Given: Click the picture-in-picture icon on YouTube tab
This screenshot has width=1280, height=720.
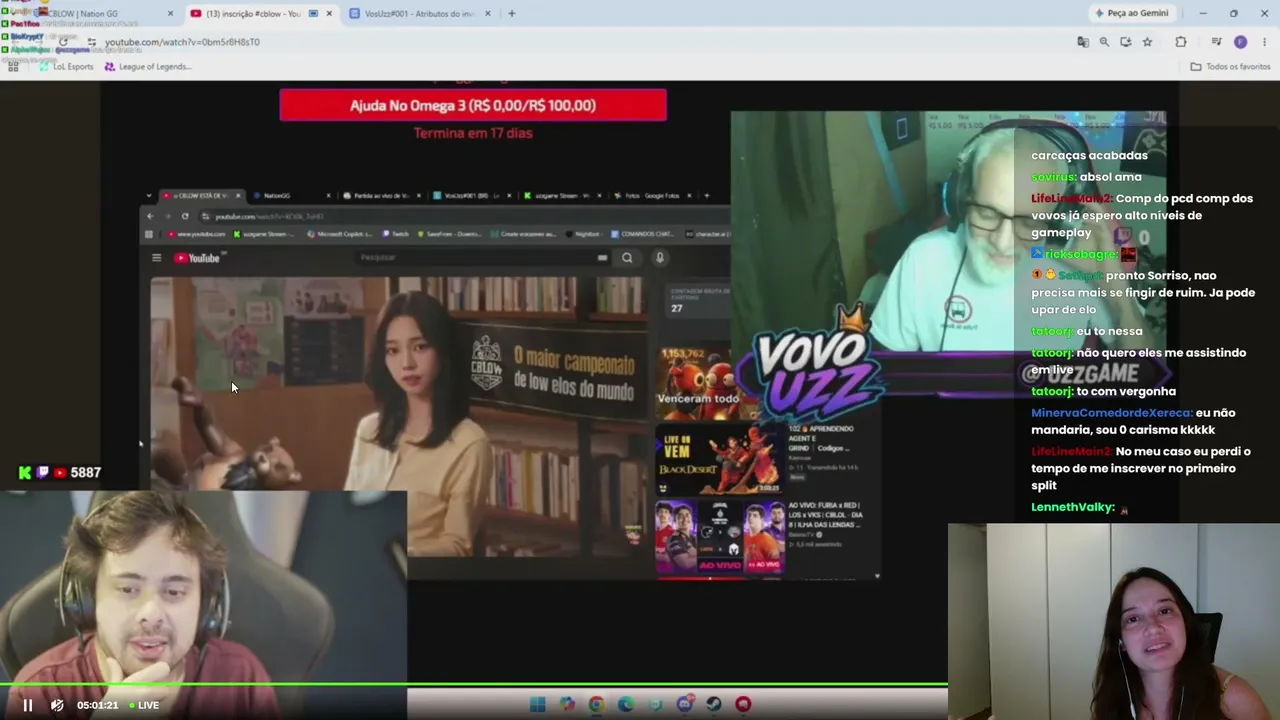Looking at the screenshot, I should tap(313, 14).
